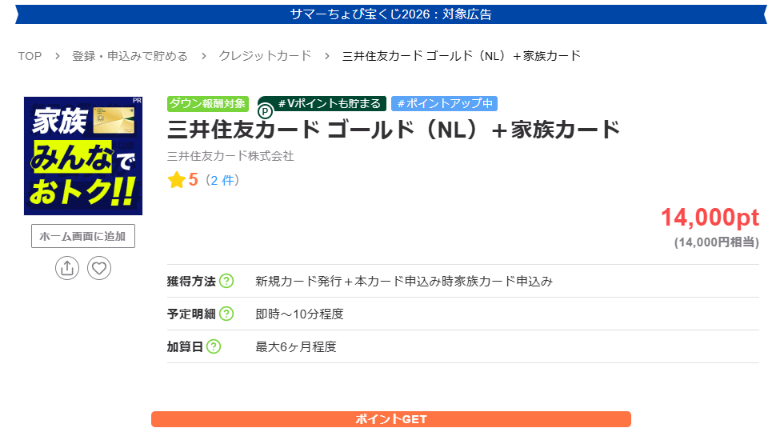Image resolution: width=772 pixels, height=436 pixels.
Task: Open the (2 件) reviews link
Action: click(222, 181)
